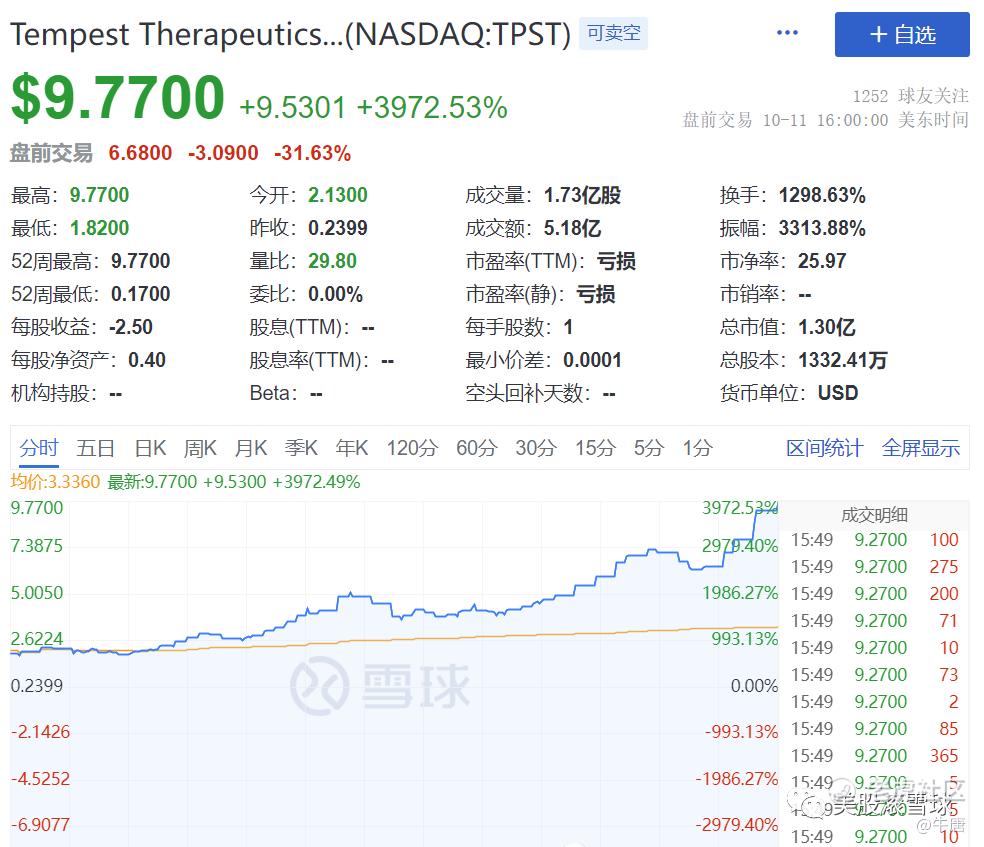Open the 年K yearly candlestick tab
The image size is (984, 847).
click(x=351, y=448)
